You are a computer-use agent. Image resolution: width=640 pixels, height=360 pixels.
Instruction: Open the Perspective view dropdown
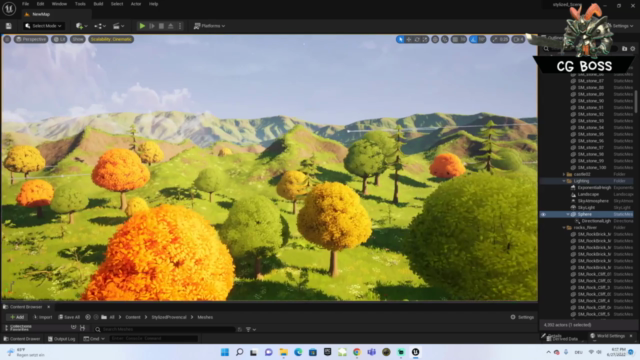coord(31,39)
